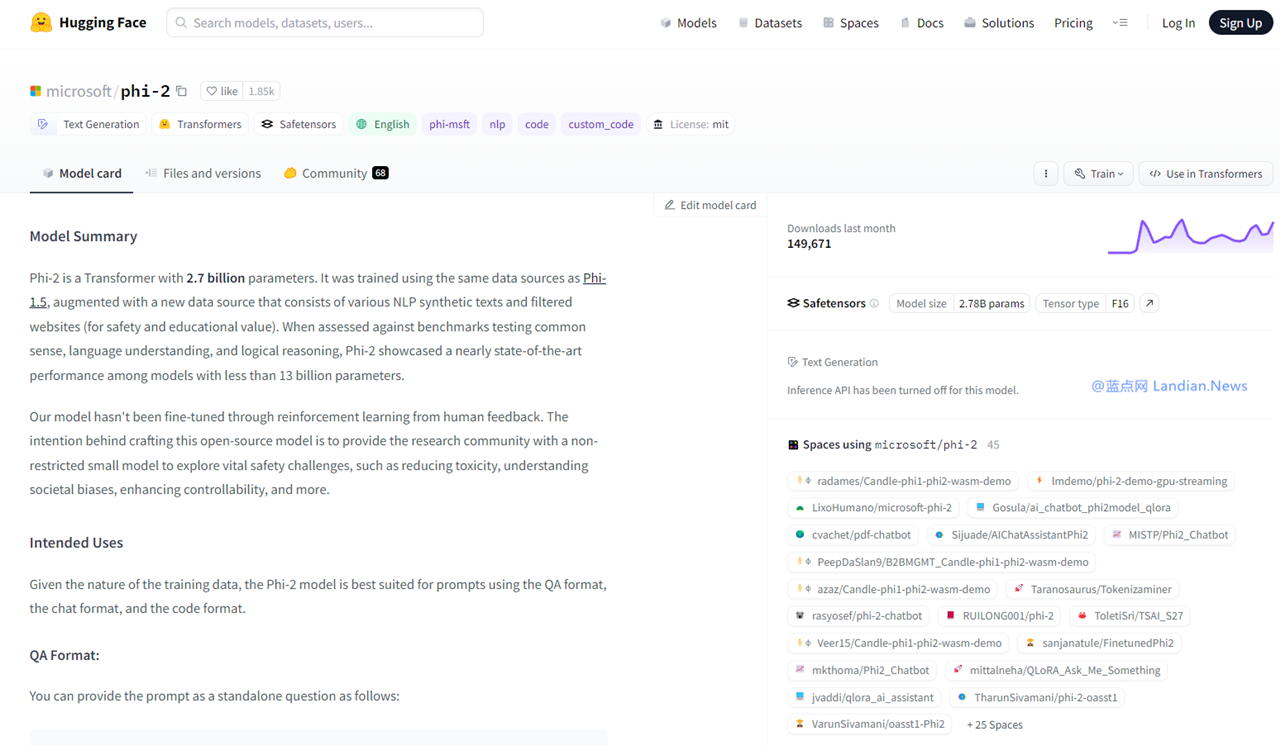Open TharunSivamani/phi-2-oasst1 space
Screen dimensions: 1280x745
1038,697
